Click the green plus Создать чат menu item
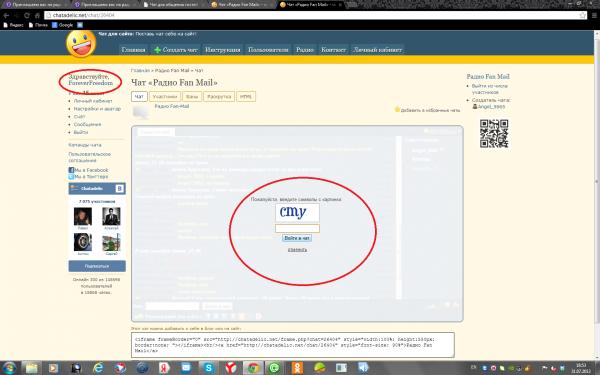The image size is (600, 375). [x=176, y=50]
